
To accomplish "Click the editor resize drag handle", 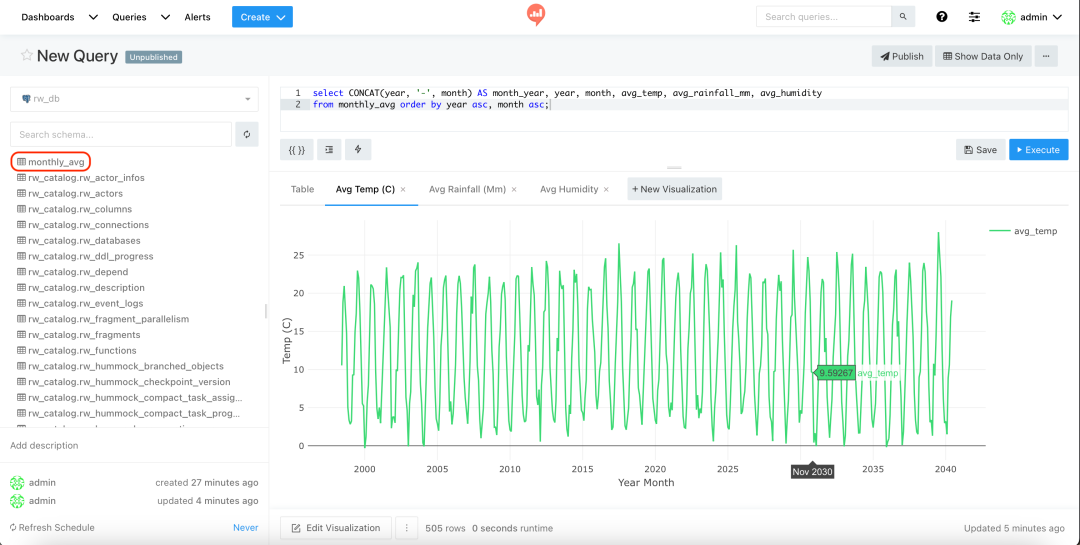I will (674, 168).
